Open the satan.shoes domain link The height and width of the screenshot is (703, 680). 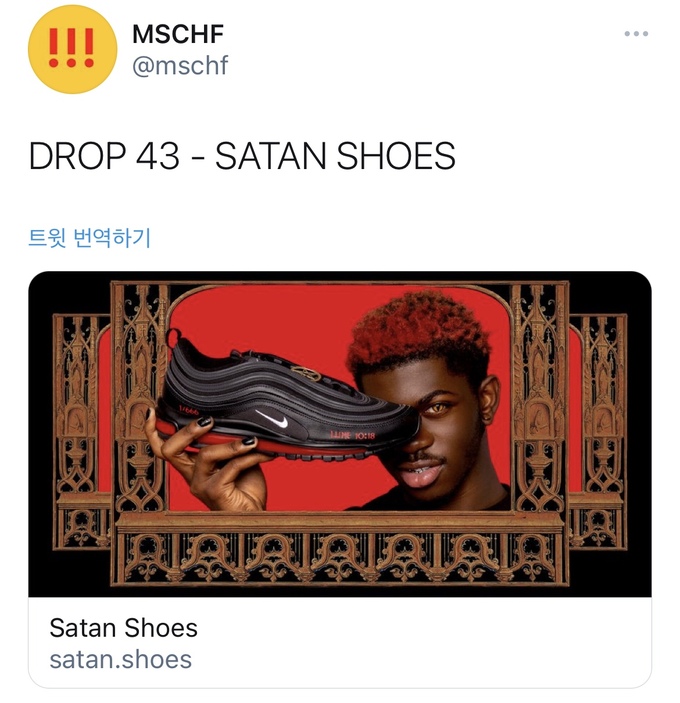(121, 659)
